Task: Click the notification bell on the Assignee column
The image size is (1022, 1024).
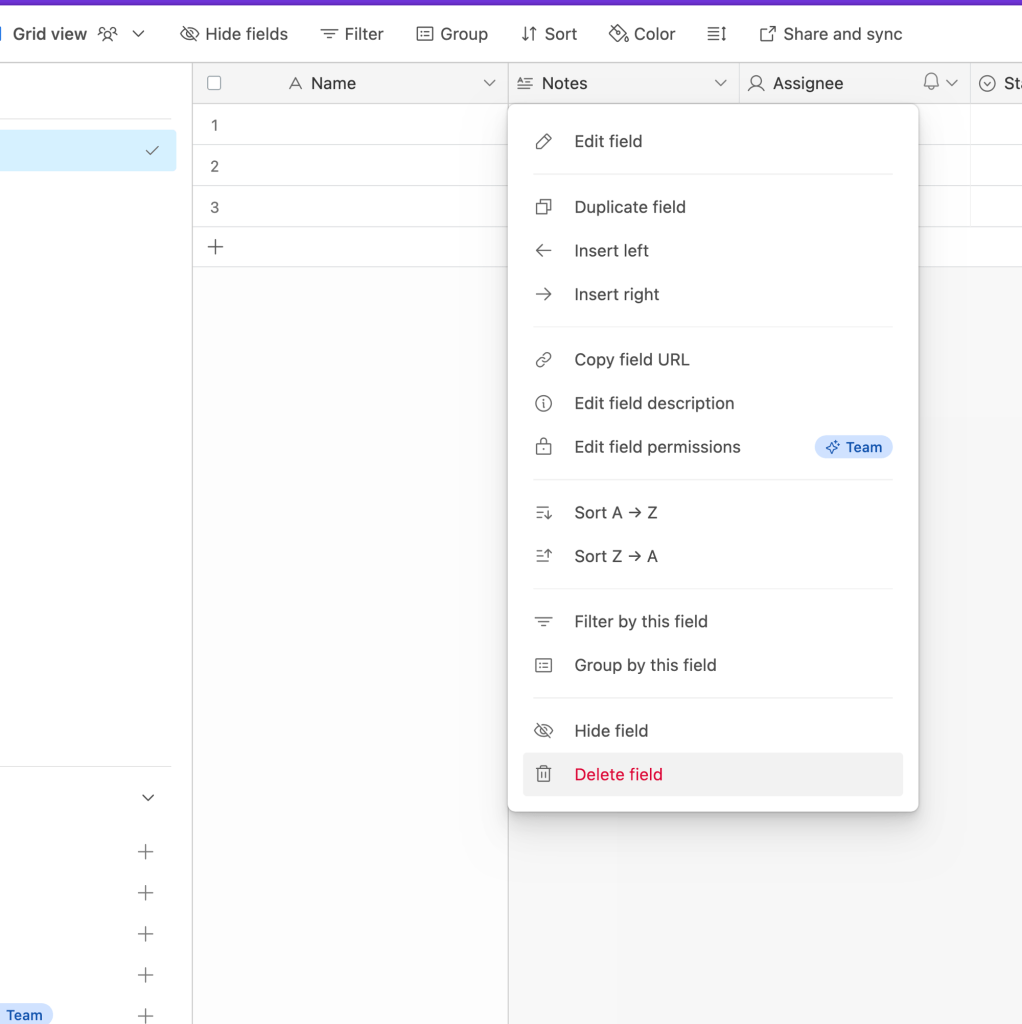Action: [x=930, y=83]
